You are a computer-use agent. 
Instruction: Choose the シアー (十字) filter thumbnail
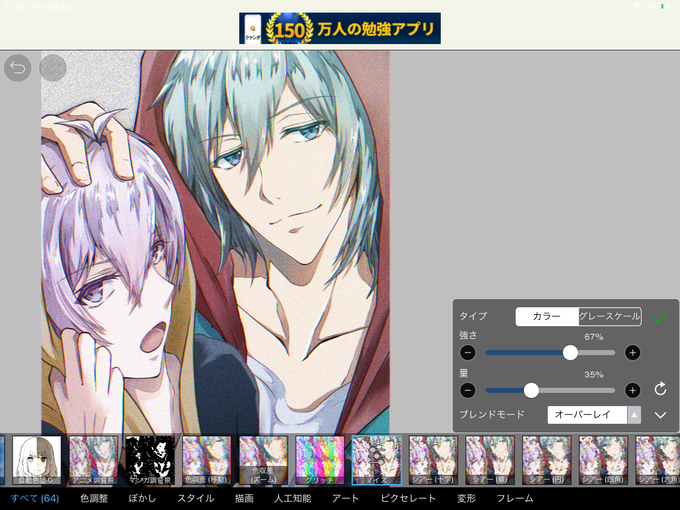click(x=433, y=460)
